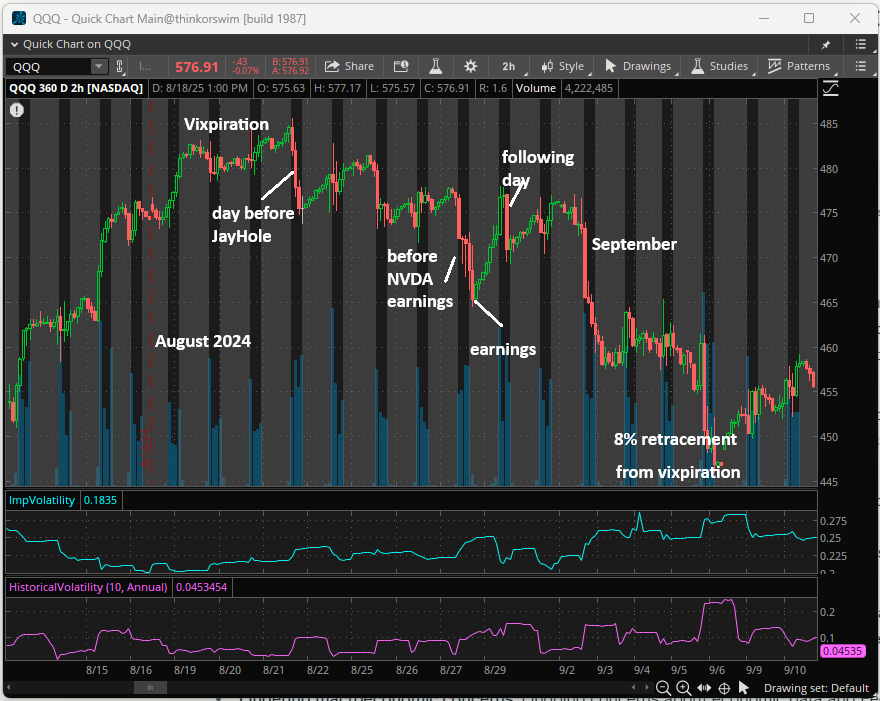Click the 8/19 date label on time axis
The image size is (880, 701).
point(185,670)
